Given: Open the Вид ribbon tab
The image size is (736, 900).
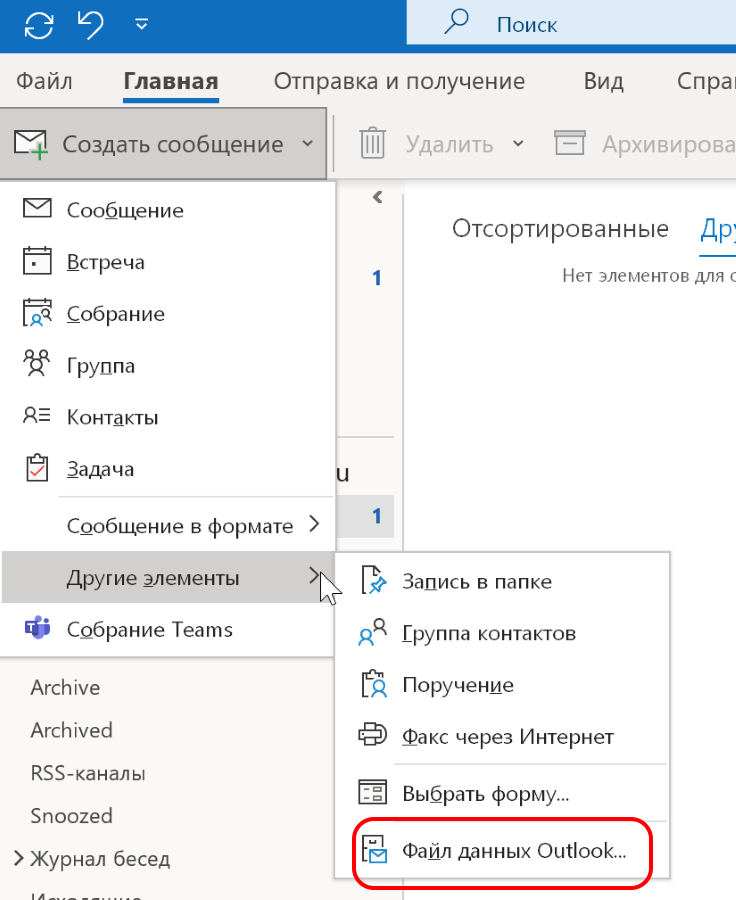Looking at the screenshot, I should [603, 82].
